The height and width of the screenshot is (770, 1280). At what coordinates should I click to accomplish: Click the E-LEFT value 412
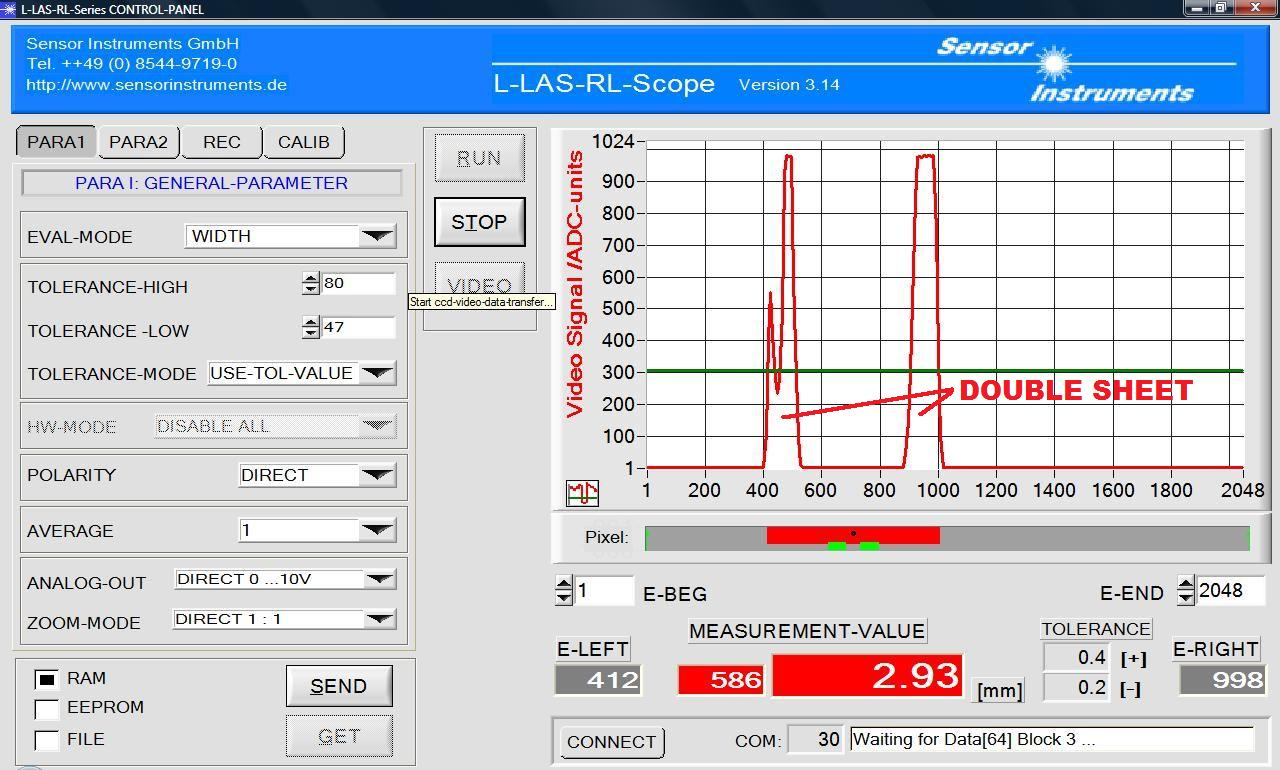click(x=598, y=680)
